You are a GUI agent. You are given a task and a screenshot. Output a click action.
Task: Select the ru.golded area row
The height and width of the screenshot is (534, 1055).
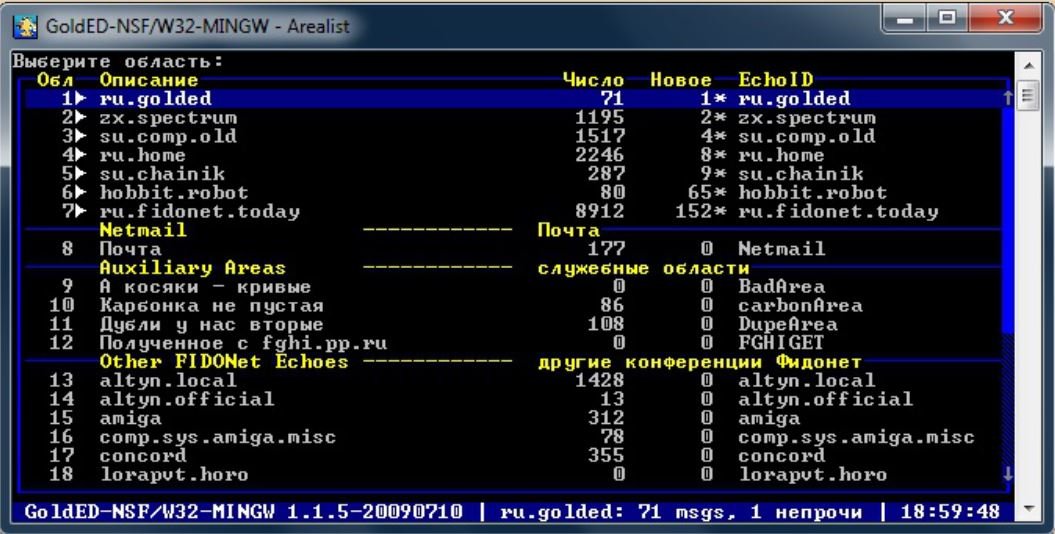pos(514,99)
